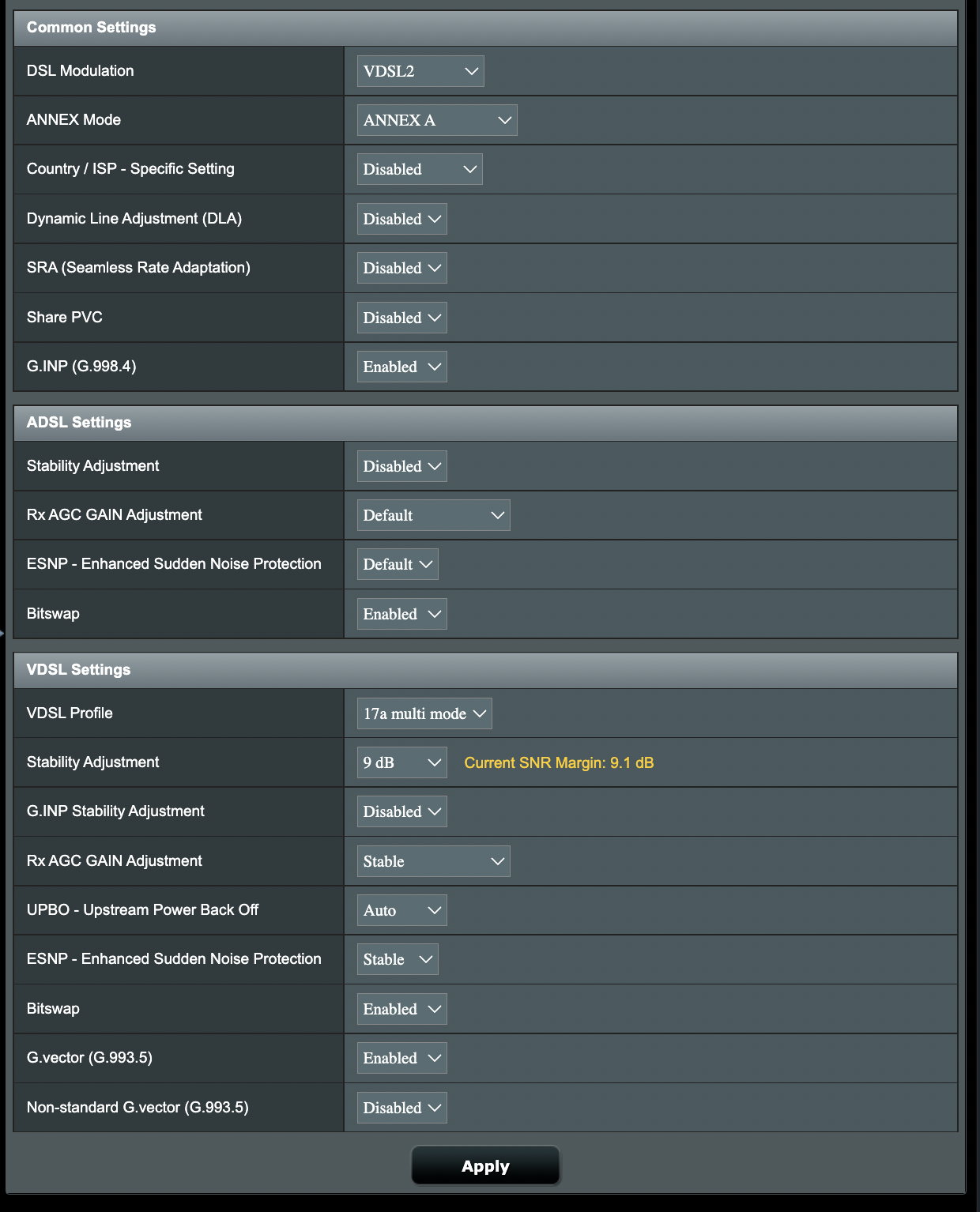Viewport: 980px width, 1212px height.
Task: Open UPBO Upstream Power Back Off dropdown
Action: 401,910
